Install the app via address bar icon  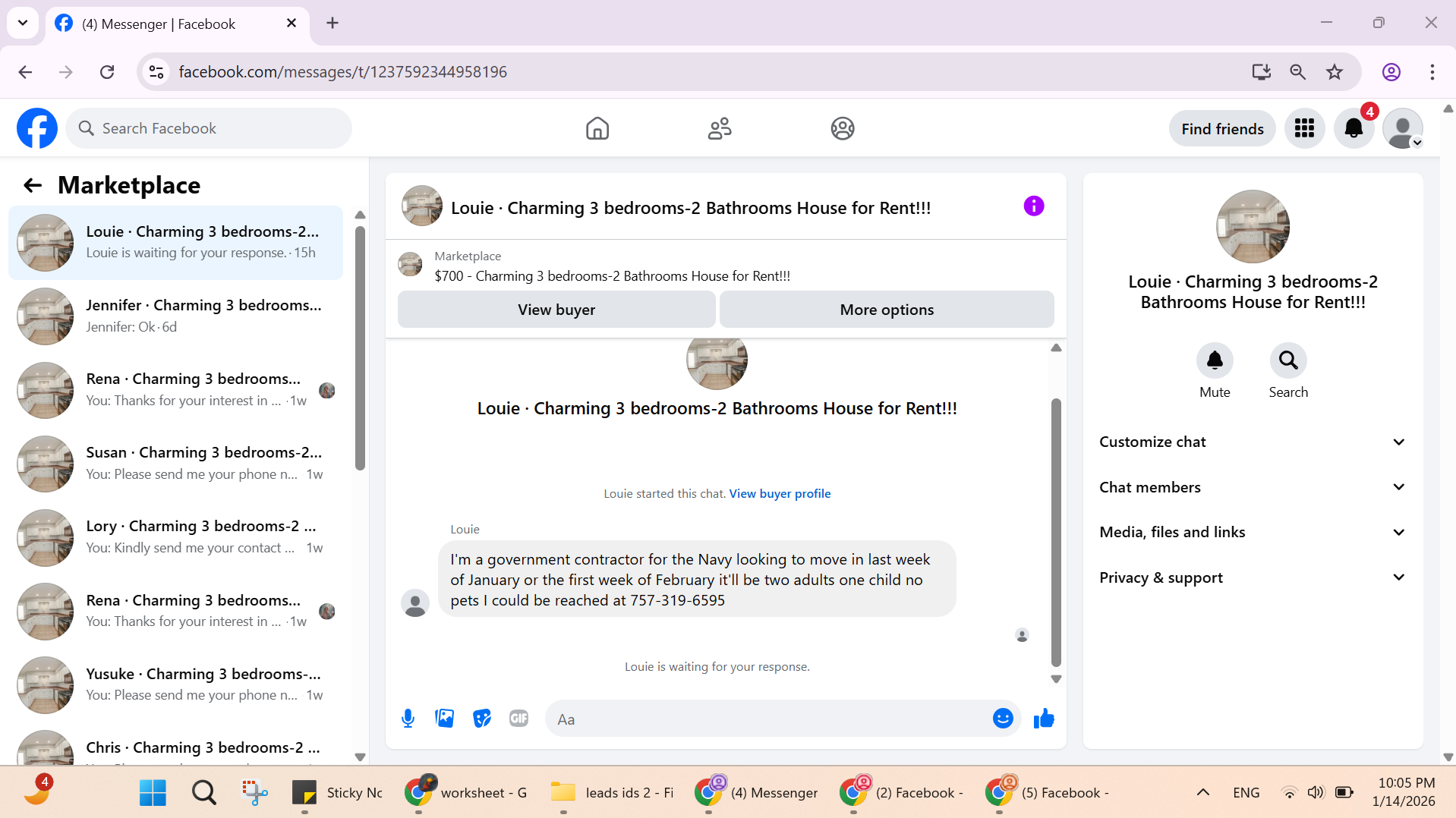tap(1261, 72)
